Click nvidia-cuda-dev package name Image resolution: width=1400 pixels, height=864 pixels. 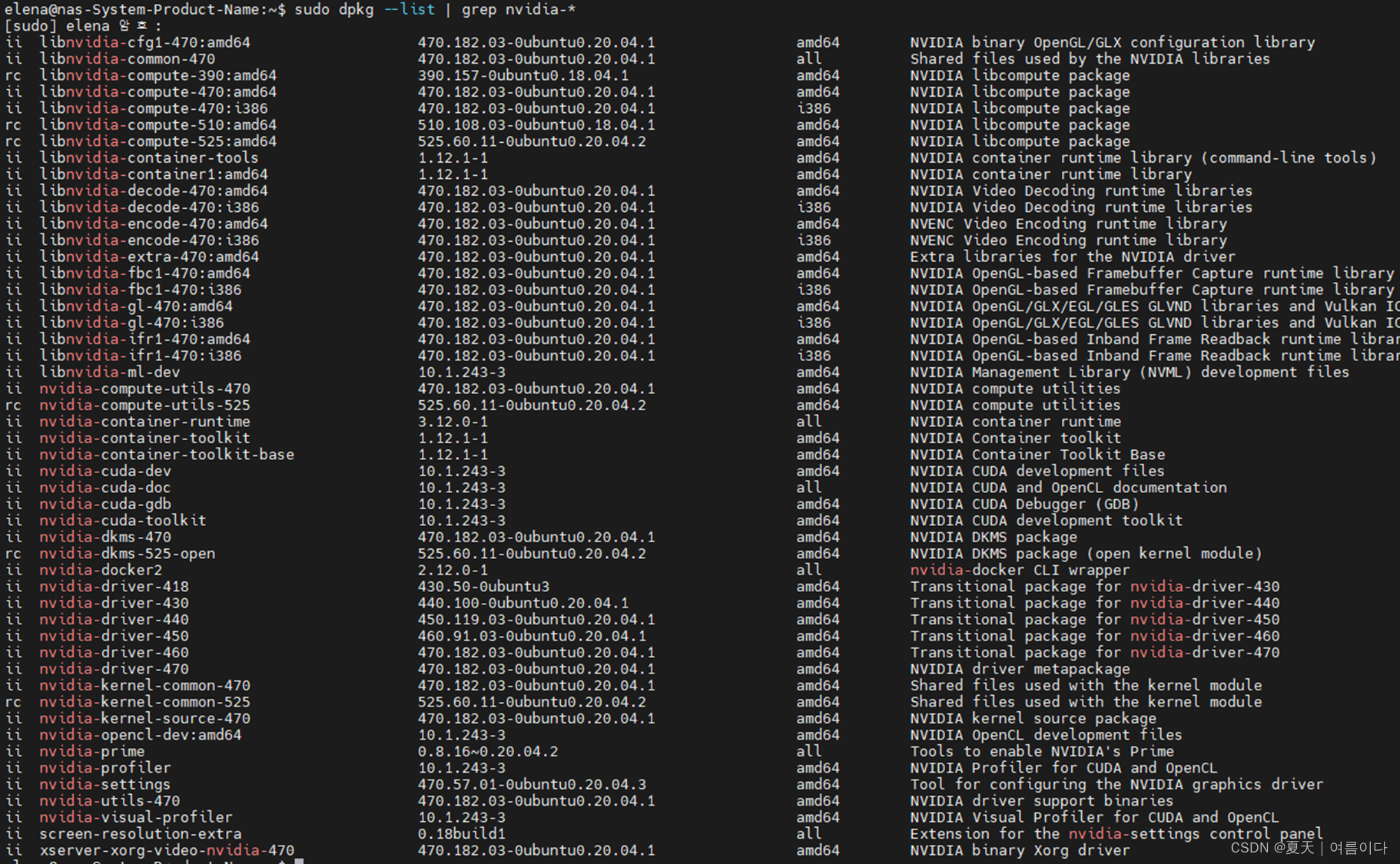tap(105, 472)
